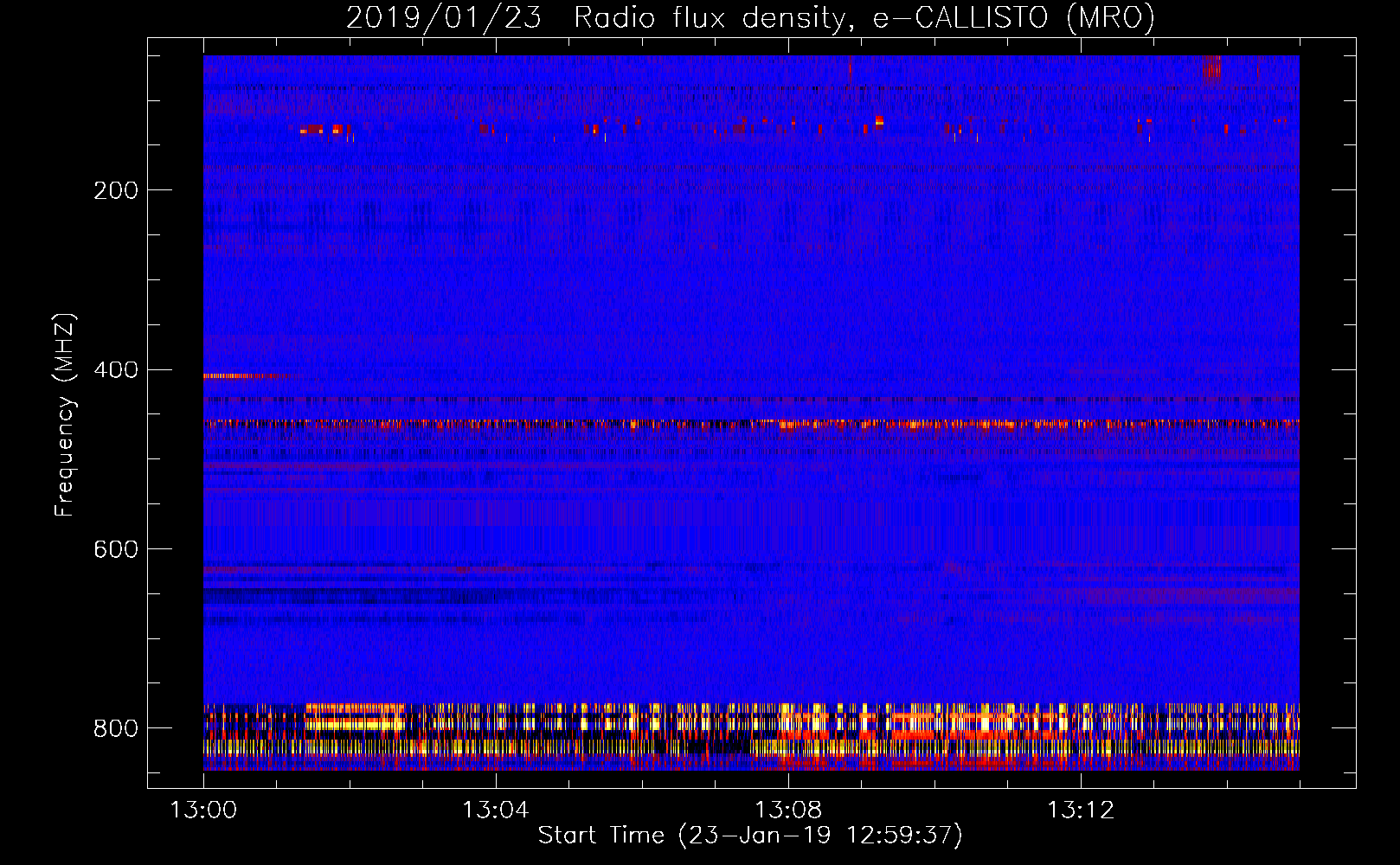The image size is (1400, 865).
Task: Select the 600 frequency tick label
Action: click(x=116, y=550)
